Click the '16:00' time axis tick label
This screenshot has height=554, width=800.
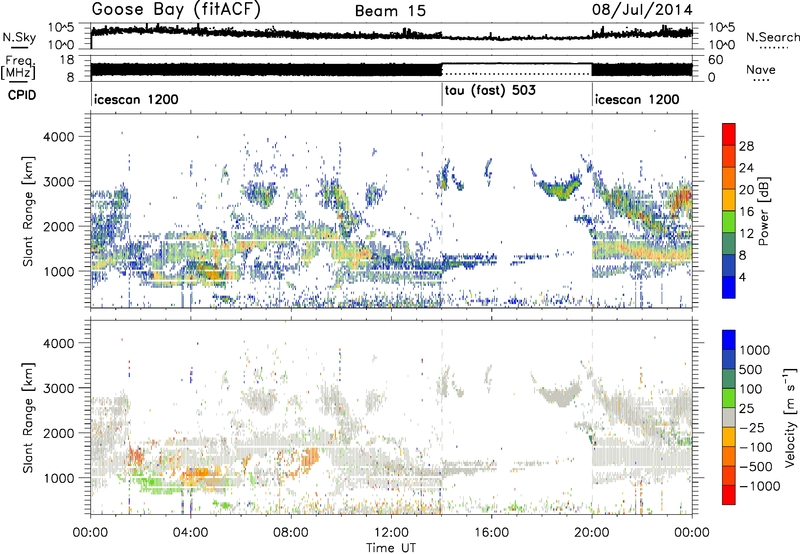(x=491, y=533)
